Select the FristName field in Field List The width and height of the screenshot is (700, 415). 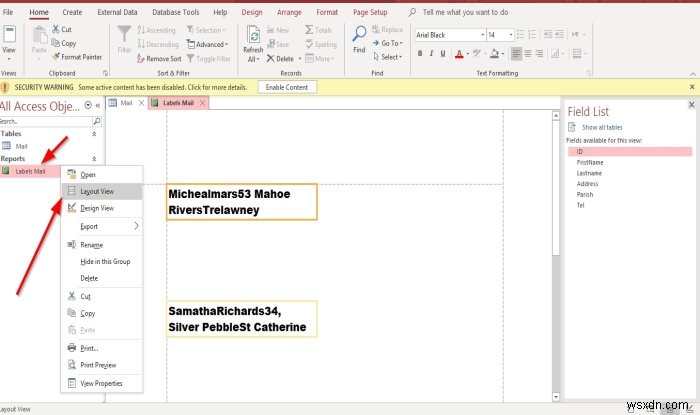click(590, 162)
